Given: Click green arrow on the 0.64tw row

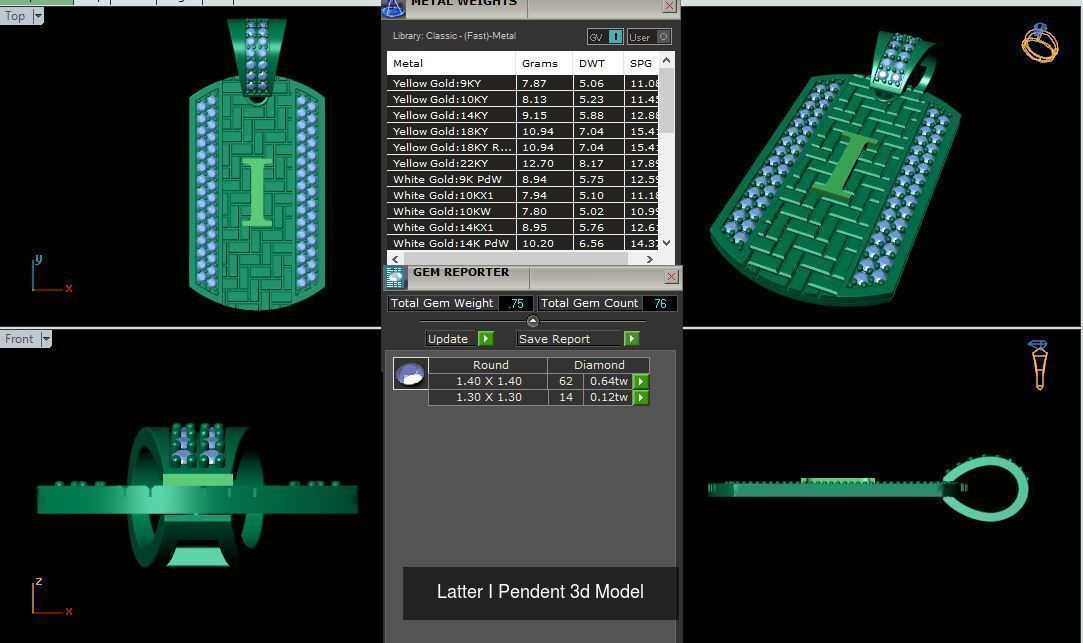Looking at the screenshot, I should 641,381.
